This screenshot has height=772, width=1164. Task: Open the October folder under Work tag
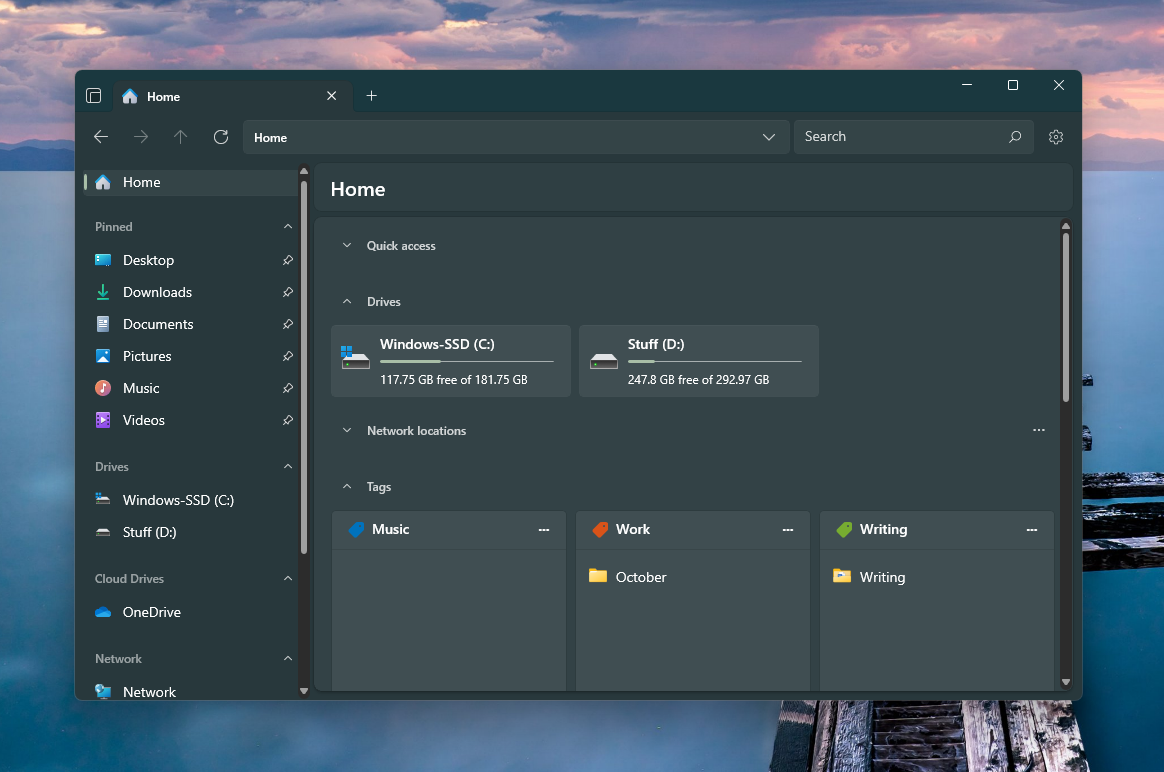[x=640, y=577]
